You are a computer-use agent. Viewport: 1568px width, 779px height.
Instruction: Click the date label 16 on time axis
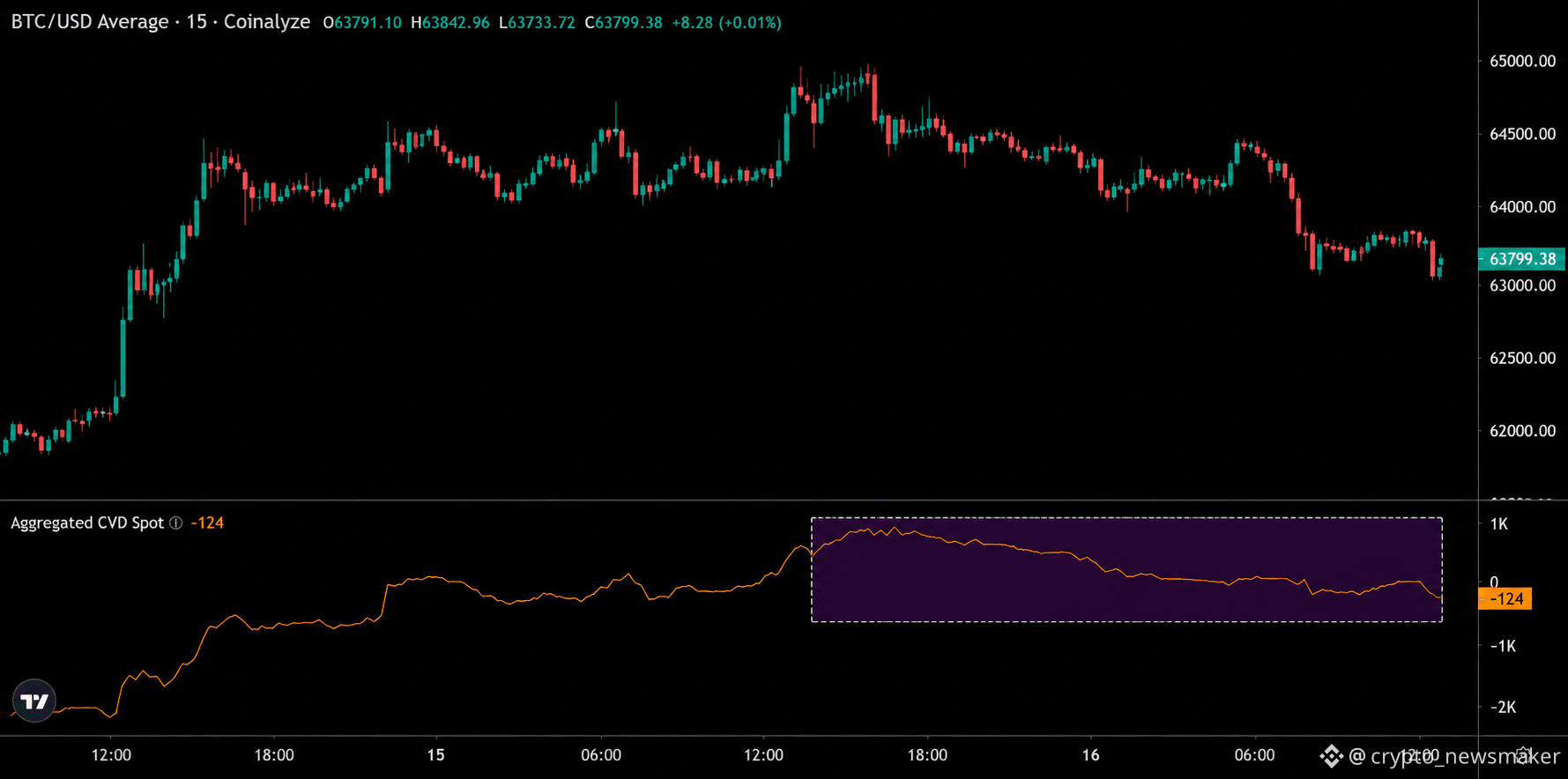click(x=1091, y=755)
